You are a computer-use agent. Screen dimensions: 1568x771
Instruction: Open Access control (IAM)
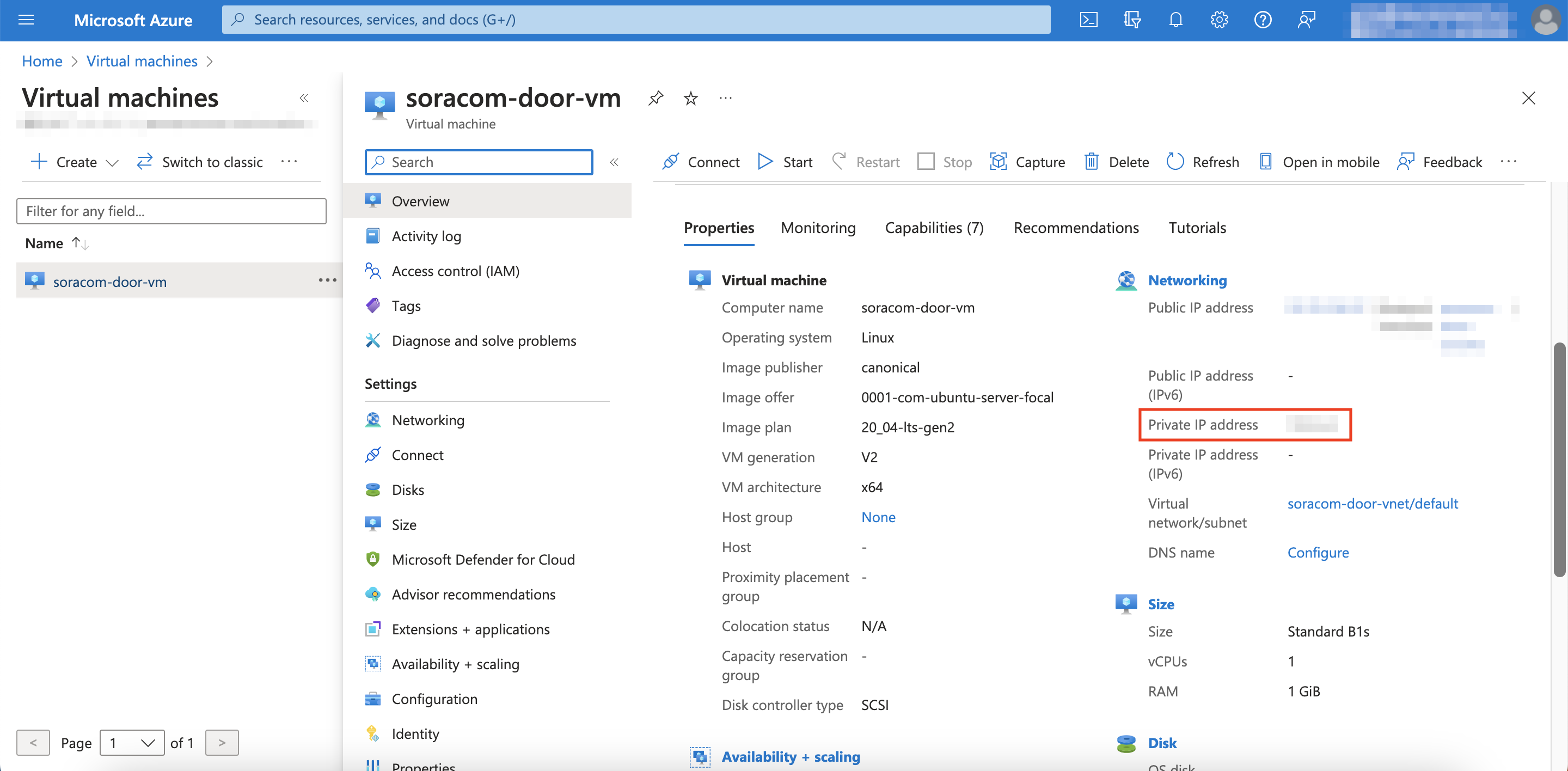click(x=455, y=271)
